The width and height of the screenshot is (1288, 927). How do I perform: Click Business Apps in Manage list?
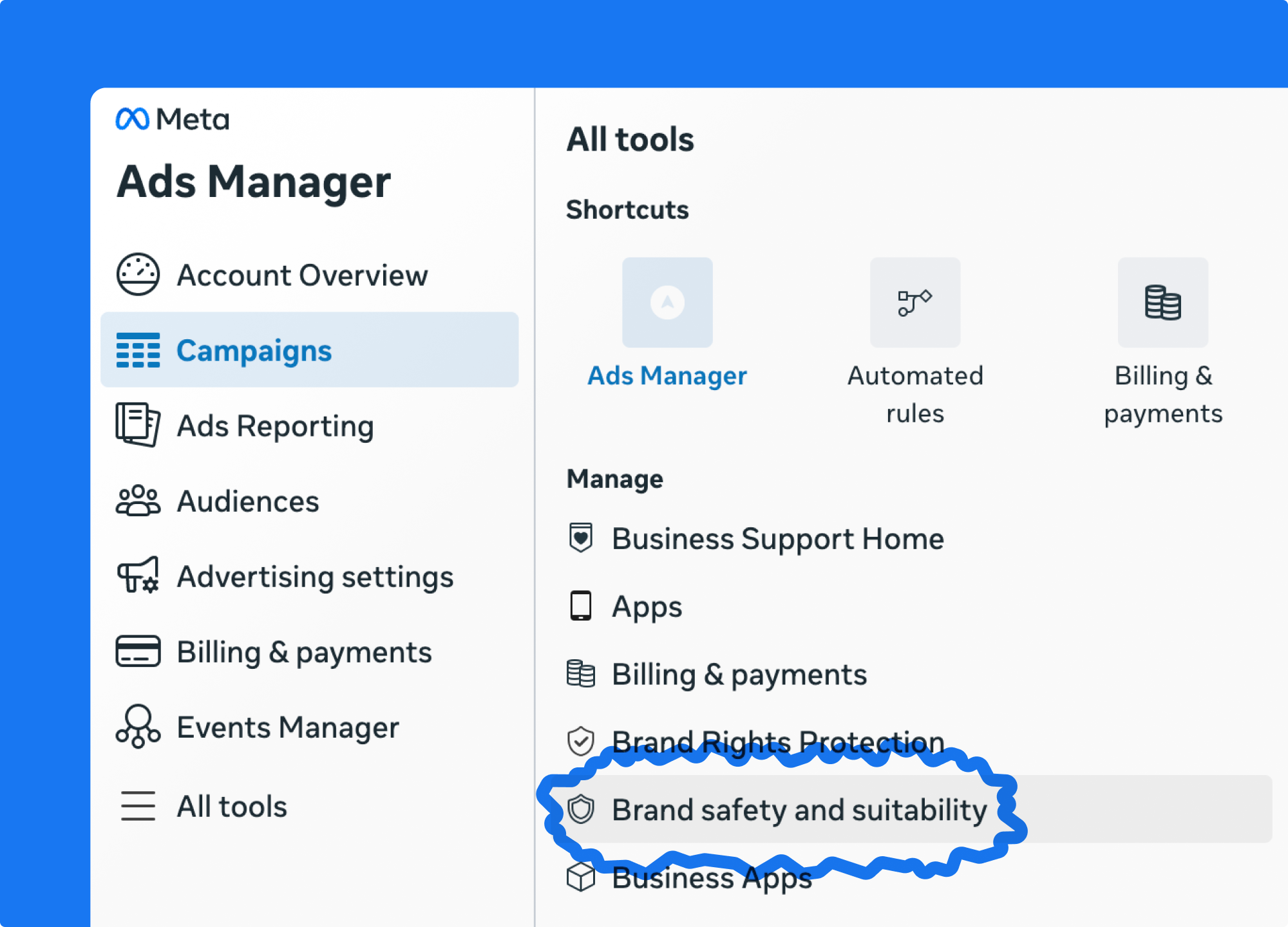pyautogui.click(x=712, y=878)
